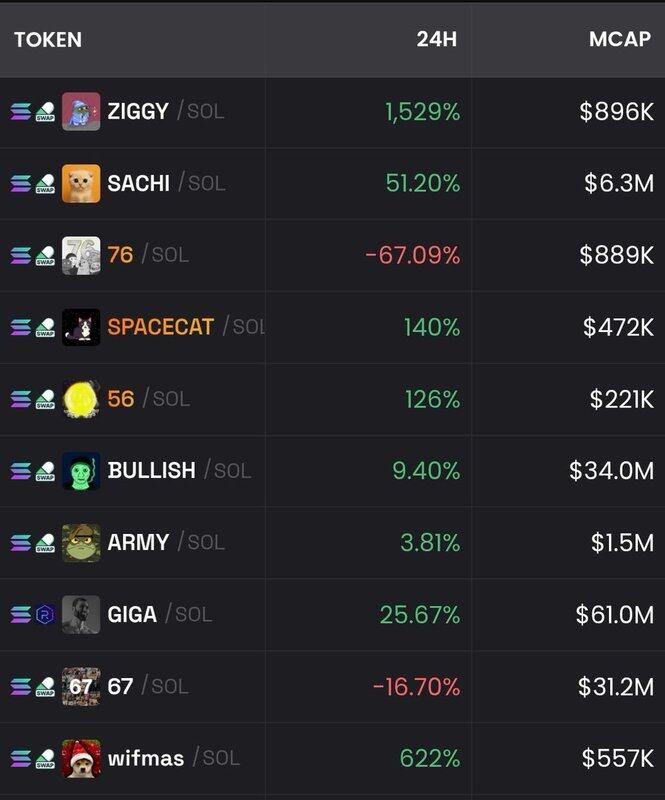Click the Raydium icon beside GIGA
665x800 pixels.
45,615
